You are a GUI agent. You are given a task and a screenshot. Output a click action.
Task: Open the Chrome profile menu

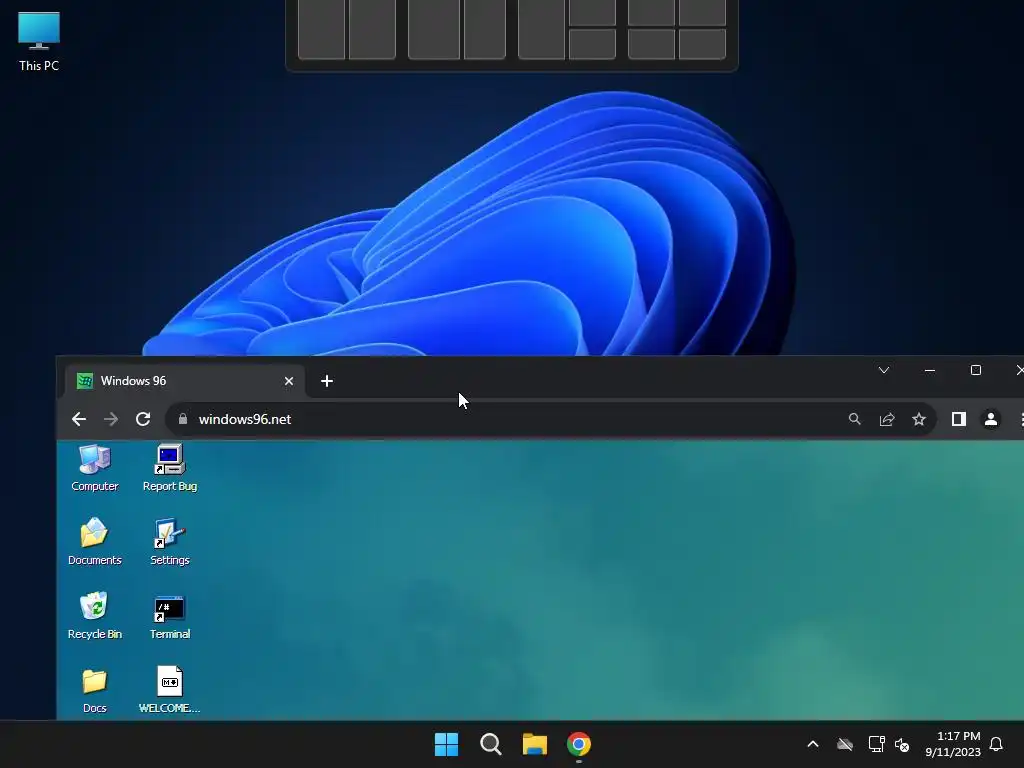point(991,419)
